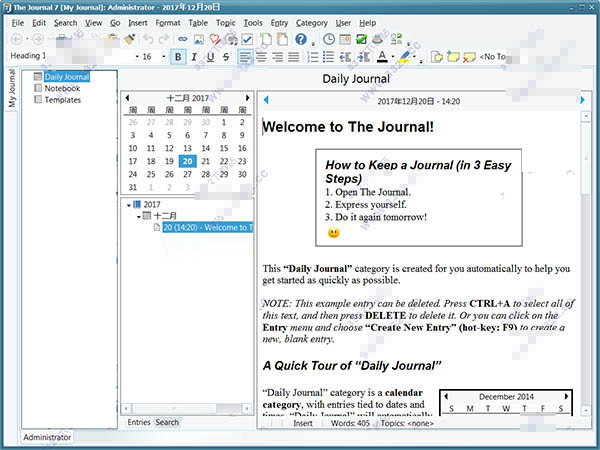Apply font color with the A icon
Image resolution: width=600 pixels, height=450 pixels.
pyautogui.click(x=382, y=57)
